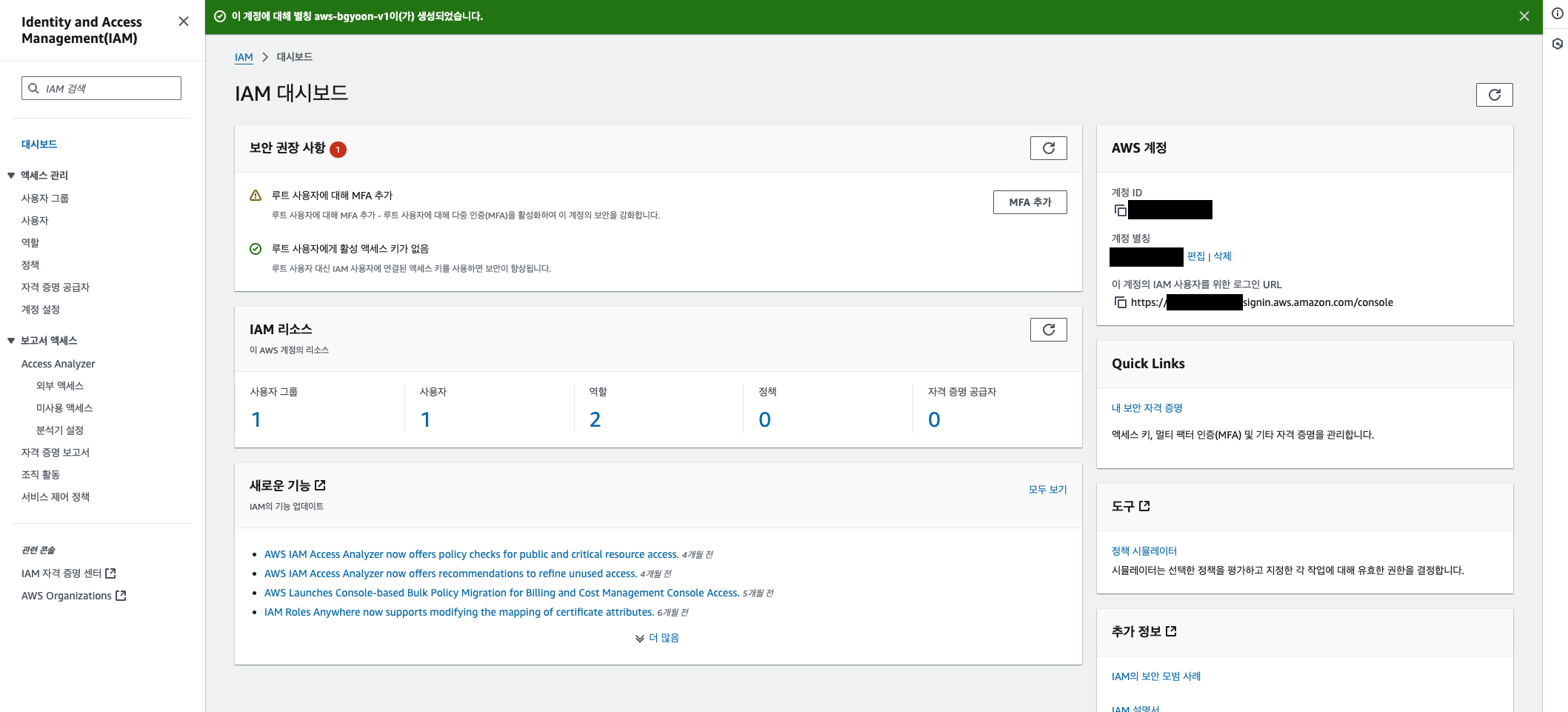Focus the IAM 검색 search field
The width and height of the screenshot is (1568, 712).
[x=101, y=88]
